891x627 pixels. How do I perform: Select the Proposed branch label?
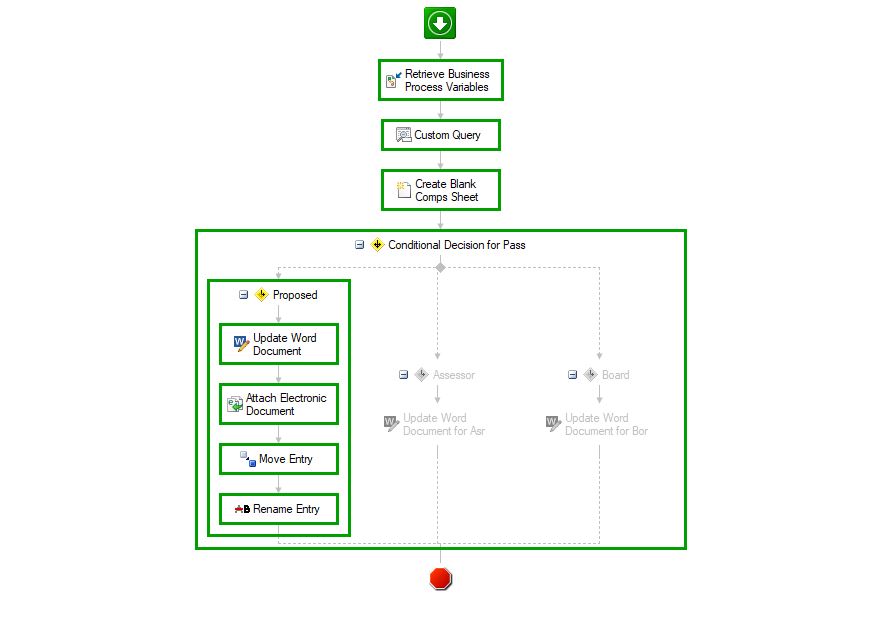click(x=295, y=295)
